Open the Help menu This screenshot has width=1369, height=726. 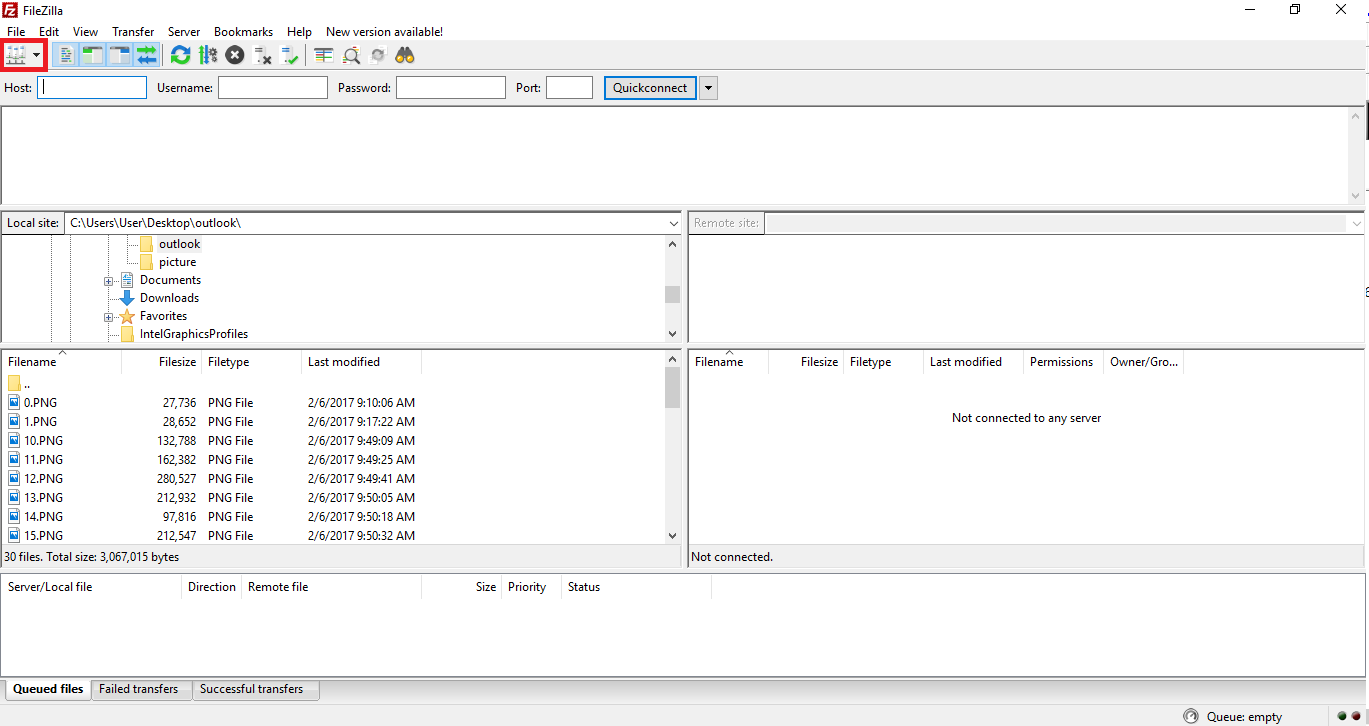299,32
